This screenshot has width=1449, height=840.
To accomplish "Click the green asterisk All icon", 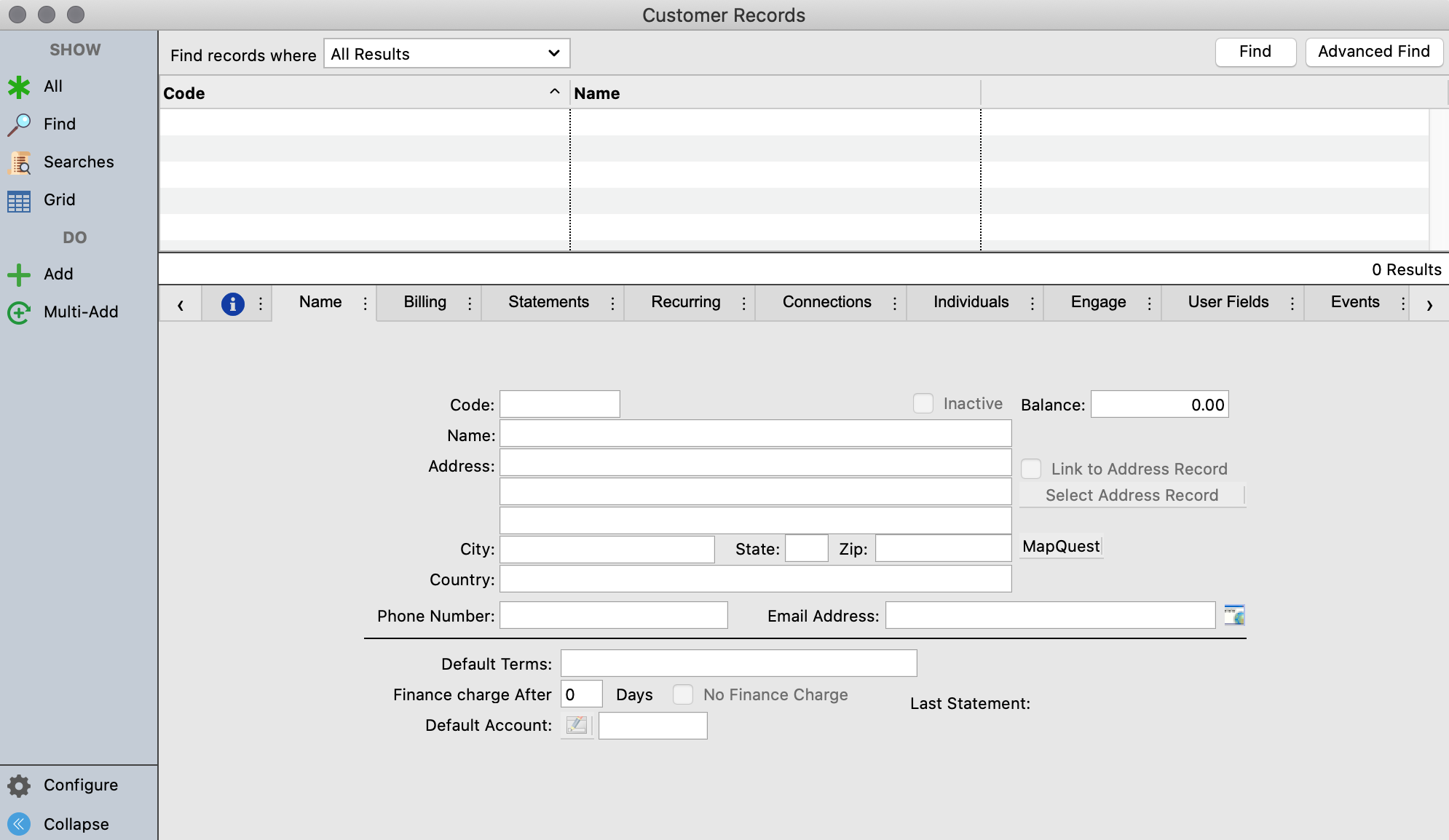I will (x=19, y=87).
